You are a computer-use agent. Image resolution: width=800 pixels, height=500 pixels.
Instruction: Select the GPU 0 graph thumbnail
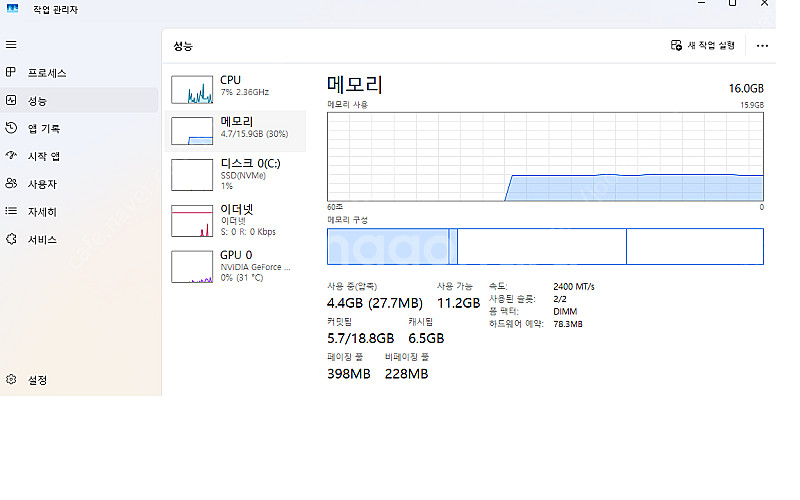coord(192,266)
